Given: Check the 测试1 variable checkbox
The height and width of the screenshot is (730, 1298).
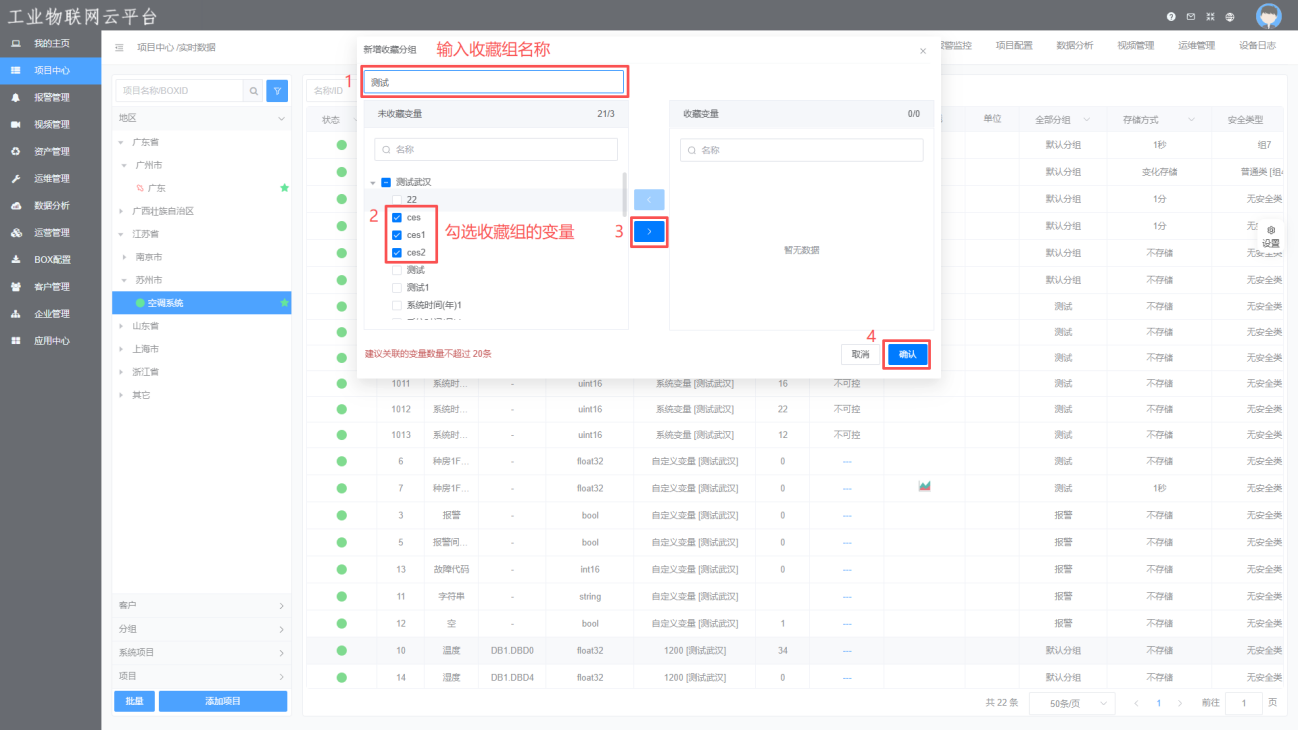Looking at the screenshot, I should tap(397, 288).
